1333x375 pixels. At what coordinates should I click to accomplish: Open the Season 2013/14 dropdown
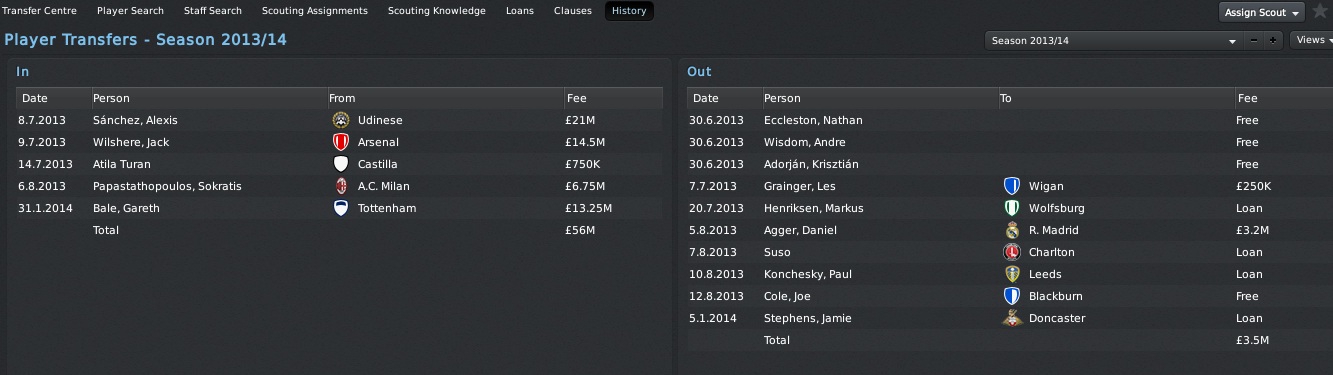(x=1113, y=41)
